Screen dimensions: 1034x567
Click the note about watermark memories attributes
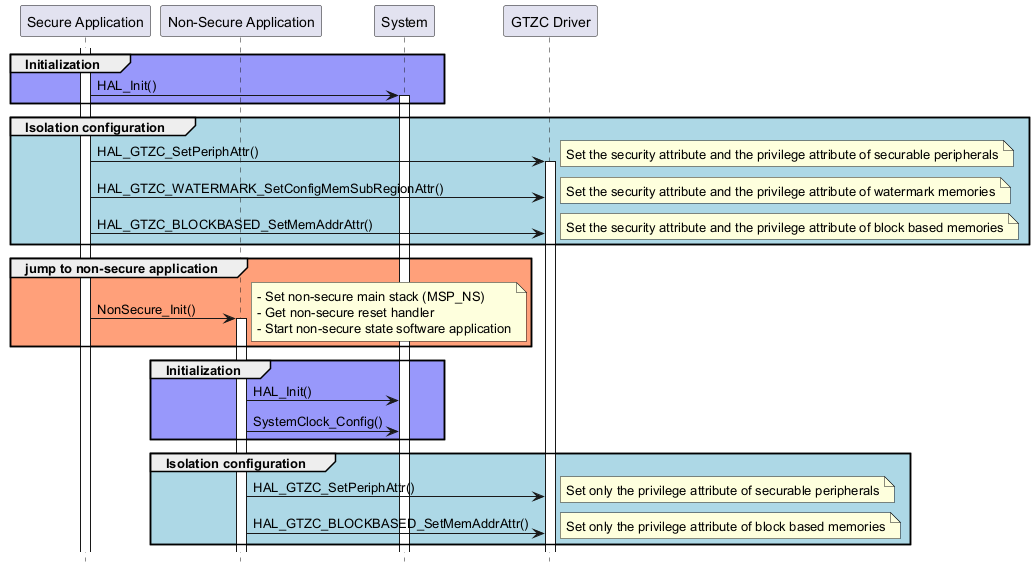[784, 191]
